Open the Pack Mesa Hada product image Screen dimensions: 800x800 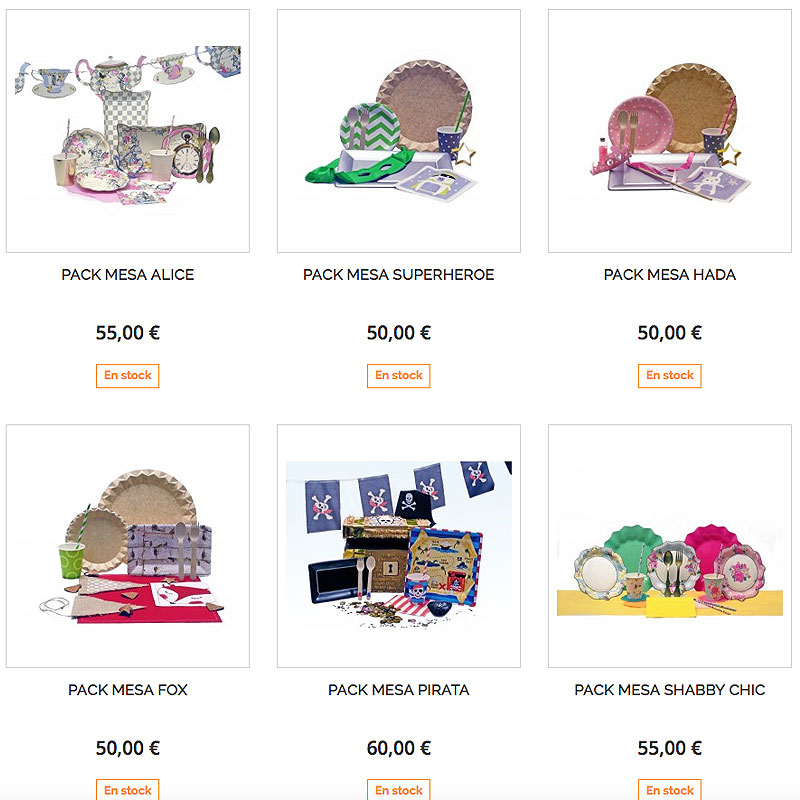click(669, 131)
